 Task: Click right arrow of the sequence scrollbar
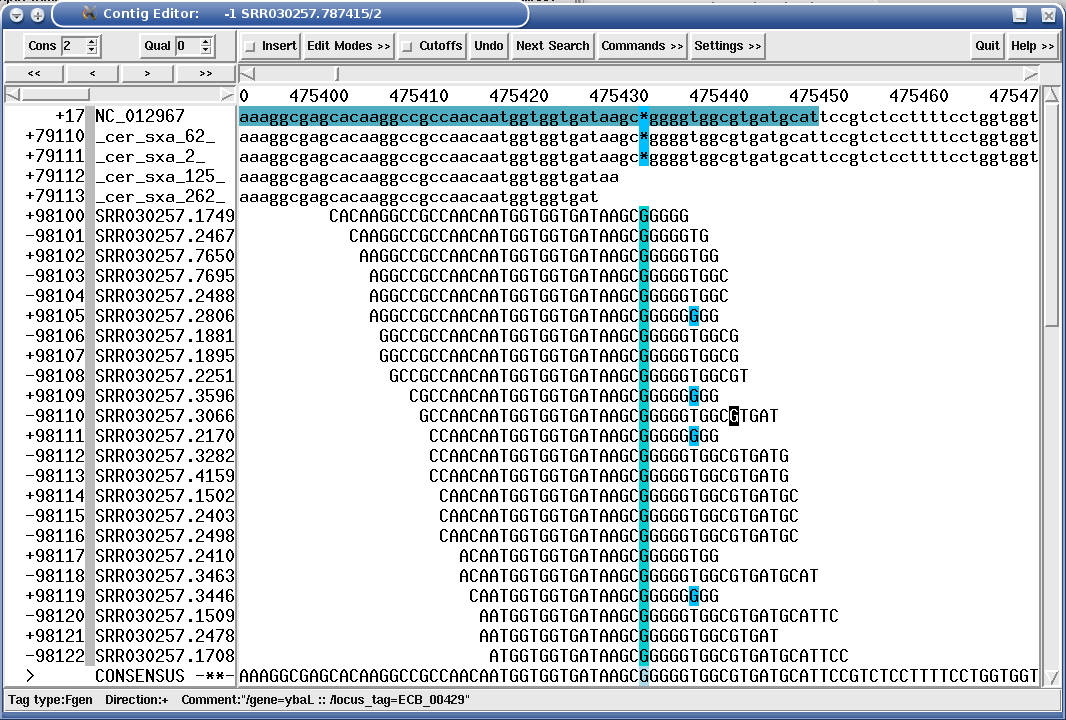click(x=1031, y=73)
